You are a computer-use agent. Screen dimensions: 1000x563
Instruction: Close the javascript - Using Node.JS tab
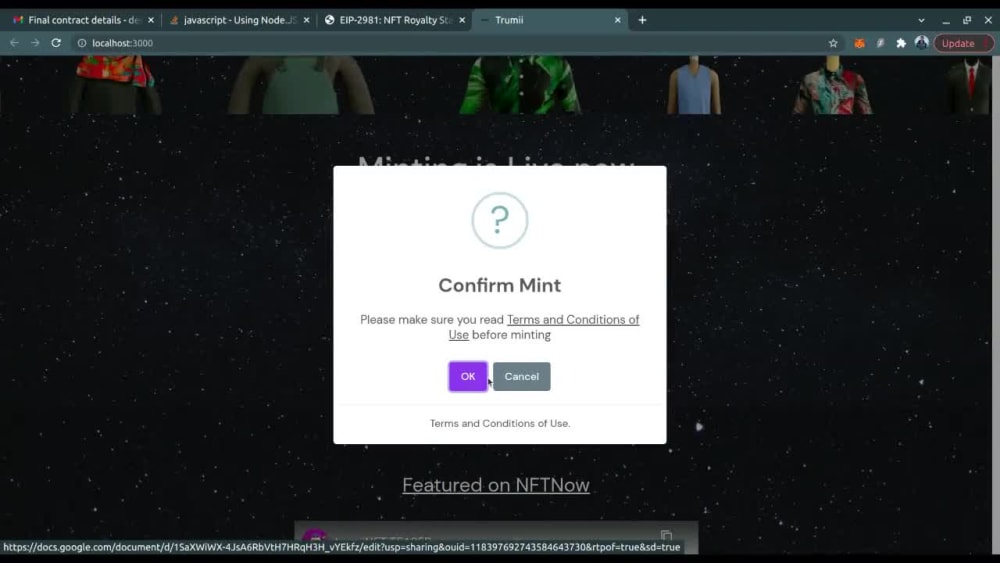(307, 20)
